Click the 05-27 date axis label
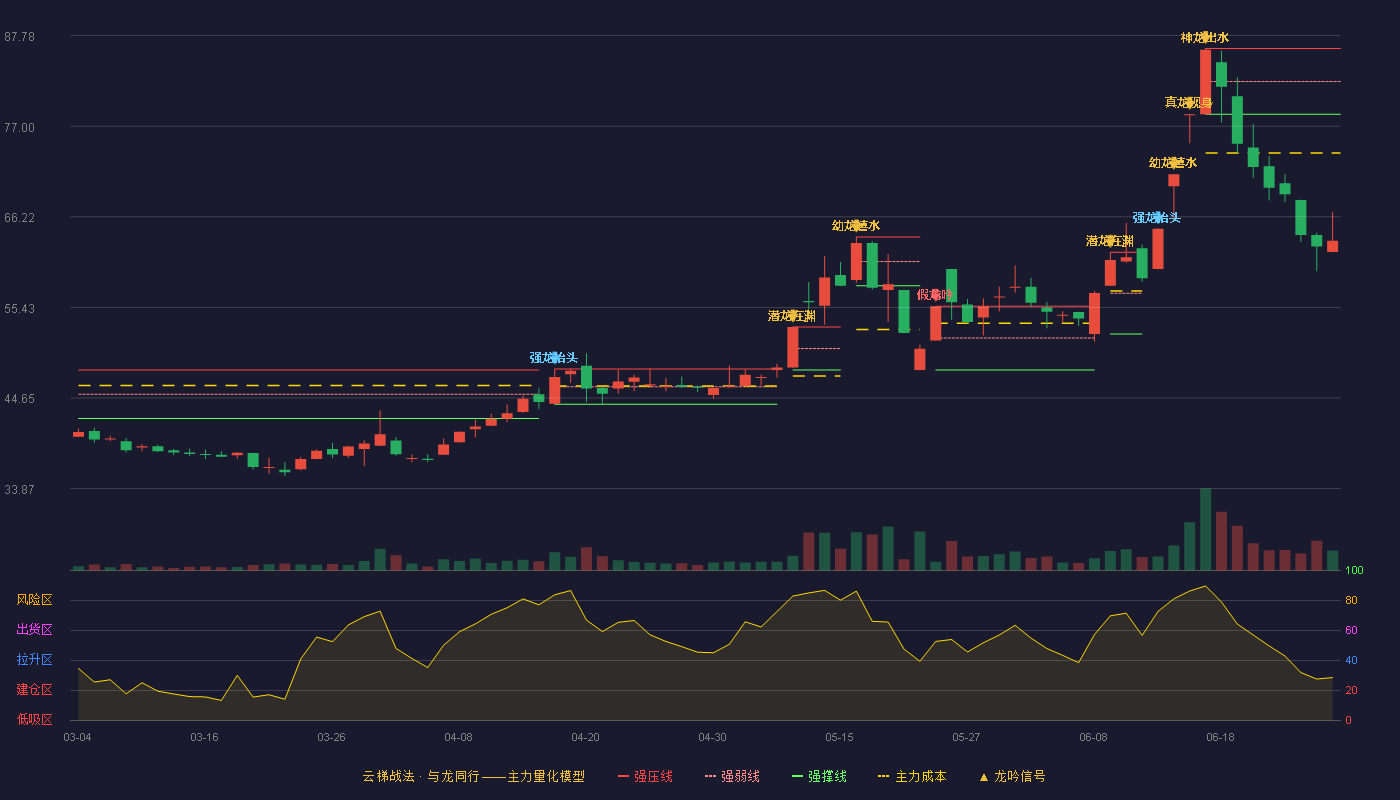This screenshot has height=800, width=1400. point(966,737)
